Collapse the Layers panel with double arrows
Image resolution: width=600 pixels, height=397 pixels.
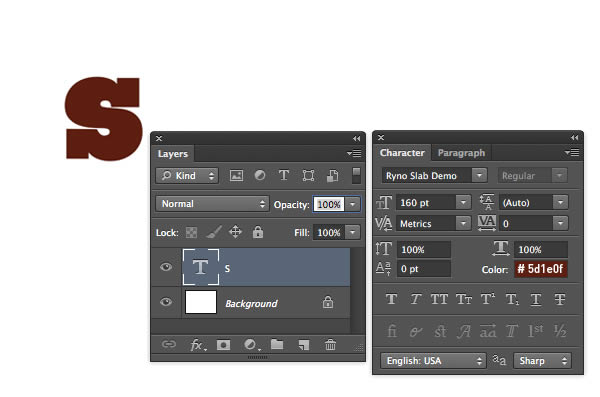356,139
